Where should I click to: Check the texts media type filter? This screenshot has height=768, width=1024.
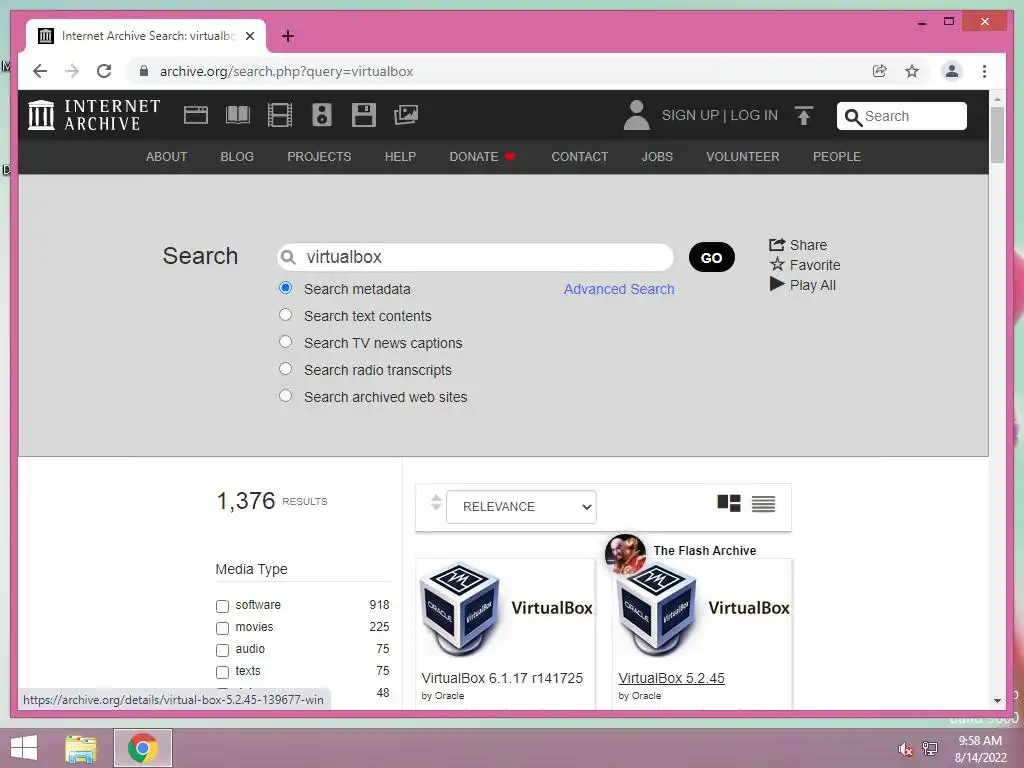pyautogui.click(x=222, y=672)
